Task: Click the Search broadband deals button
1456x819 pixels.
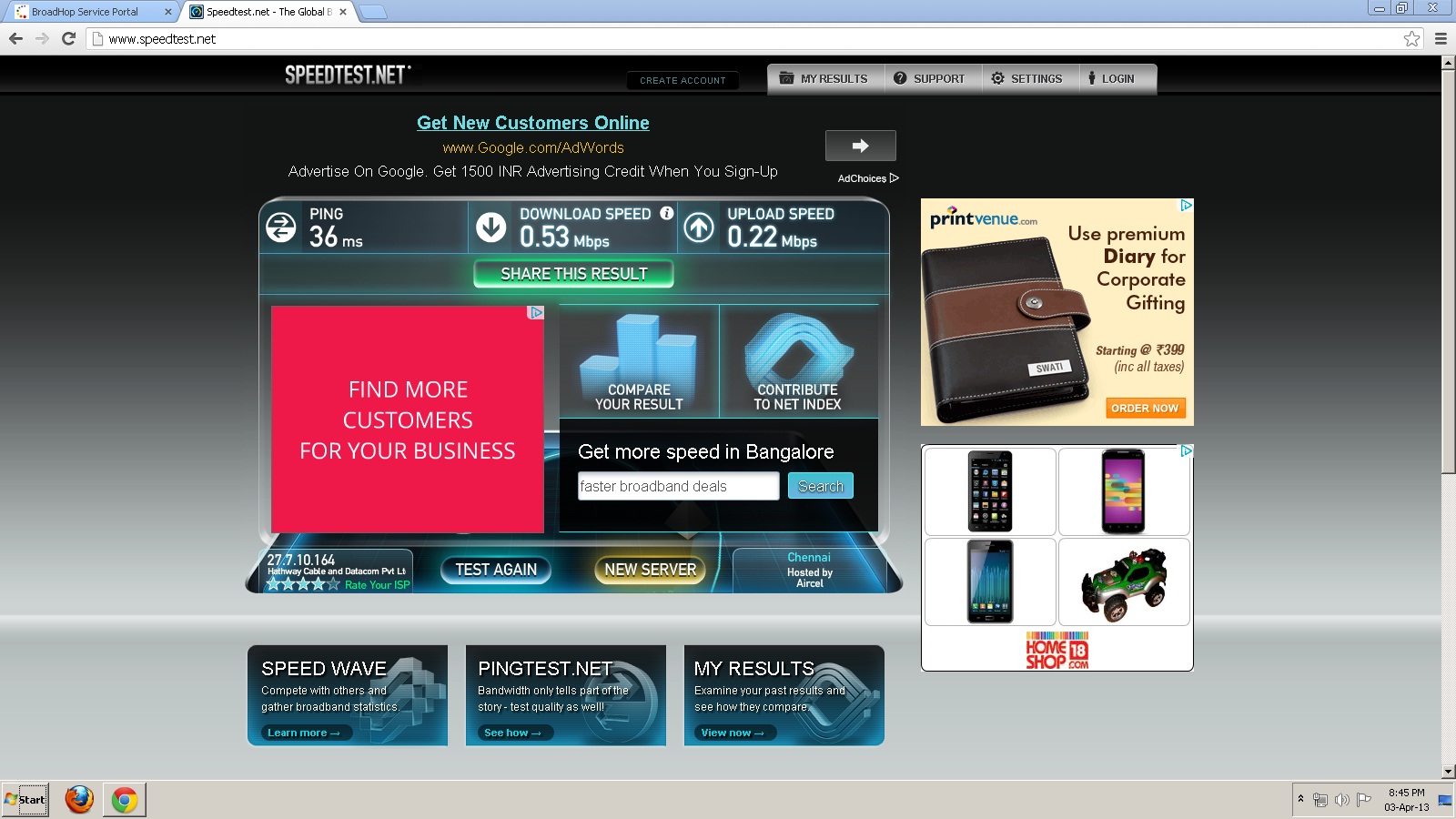Action: point(820,486)
